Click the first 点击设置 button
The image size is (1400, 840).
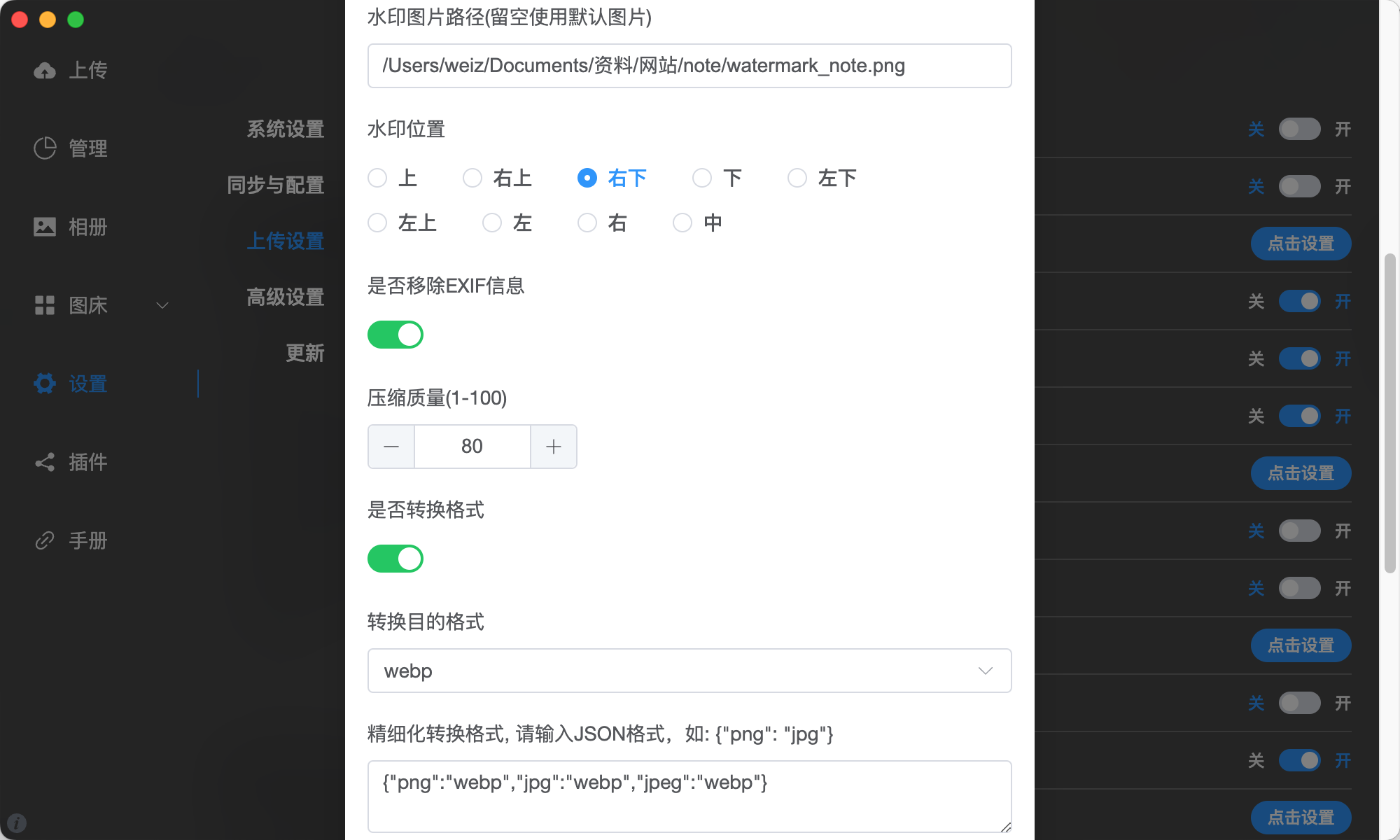pos(1300,244)
